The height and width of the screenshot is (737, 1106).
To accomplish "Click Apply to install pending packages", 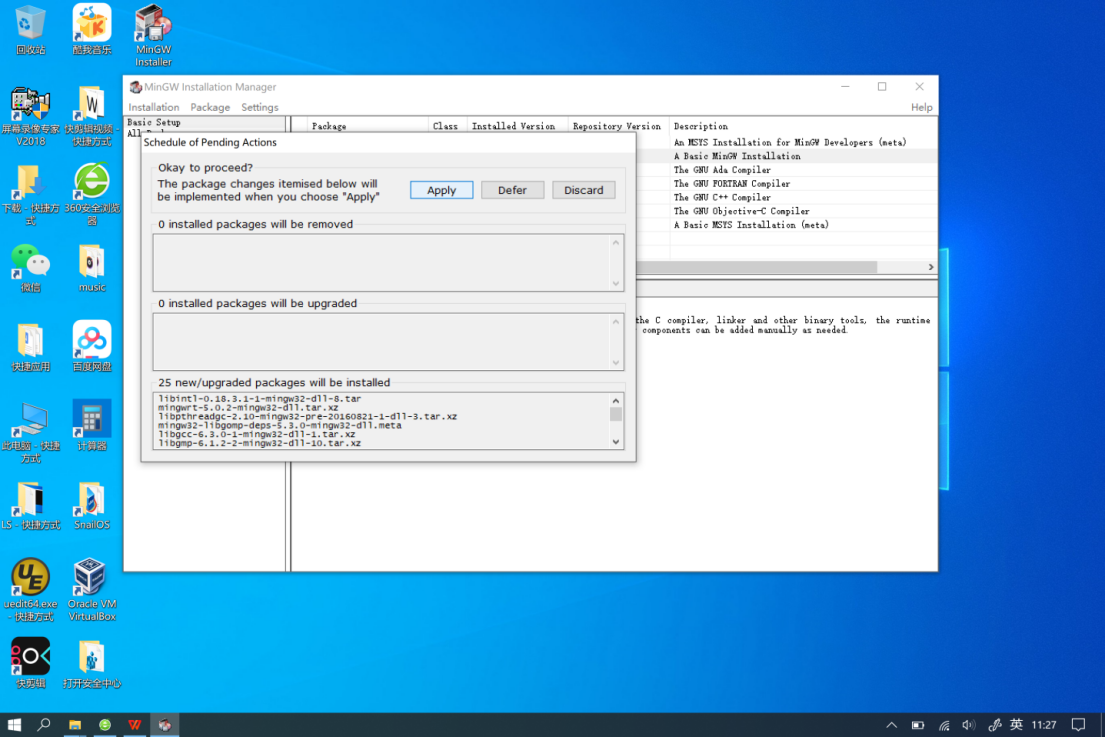I will point(442,190).
